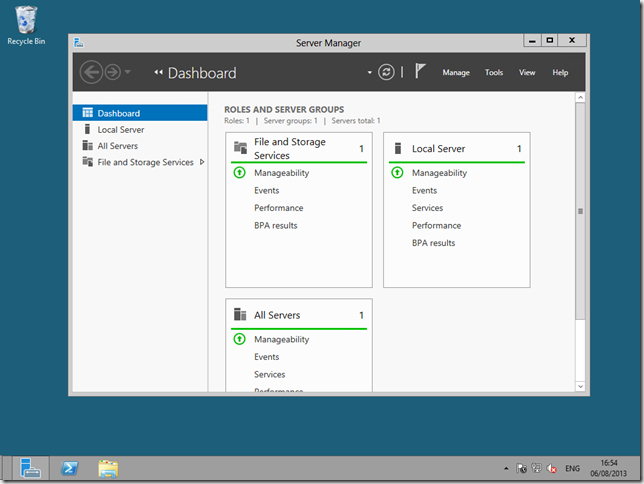Click the dashboard scrollbar down arrow

point(580,386)
